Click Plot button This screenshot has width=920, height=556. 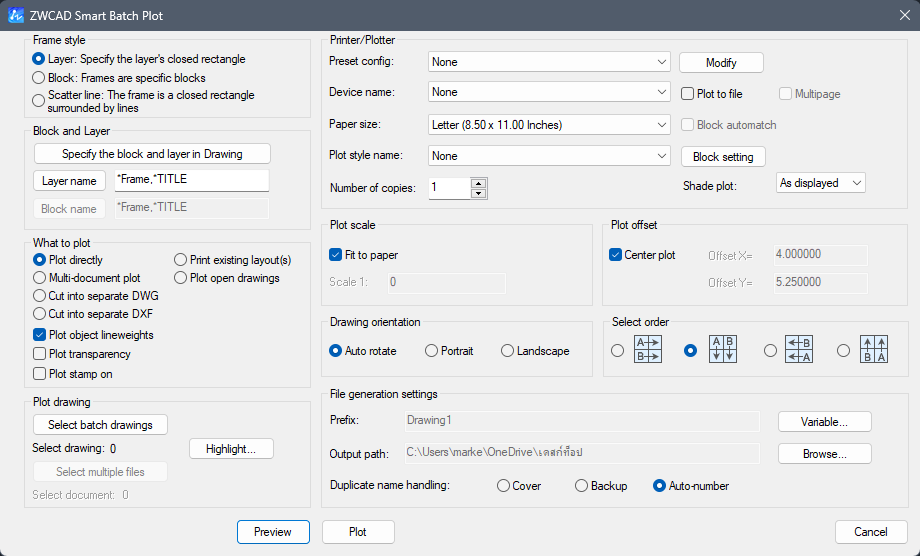point(358,532)
